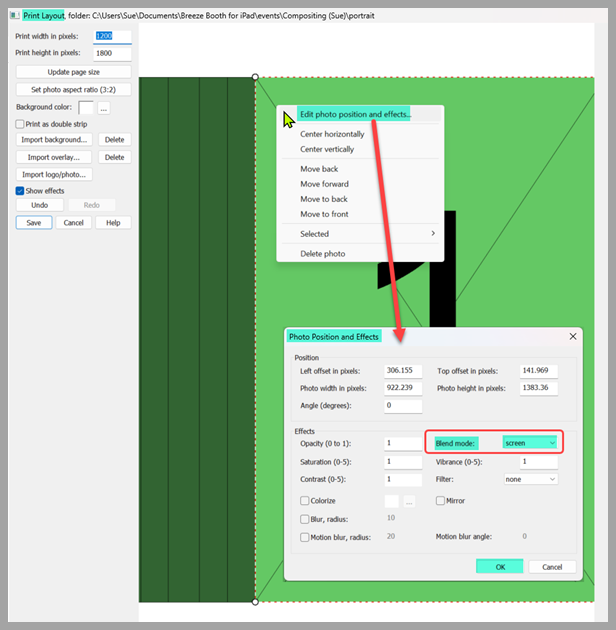Click the Contrast (0-5) field
Viewport: 616px width, 630px height.
tap(403, 480)
